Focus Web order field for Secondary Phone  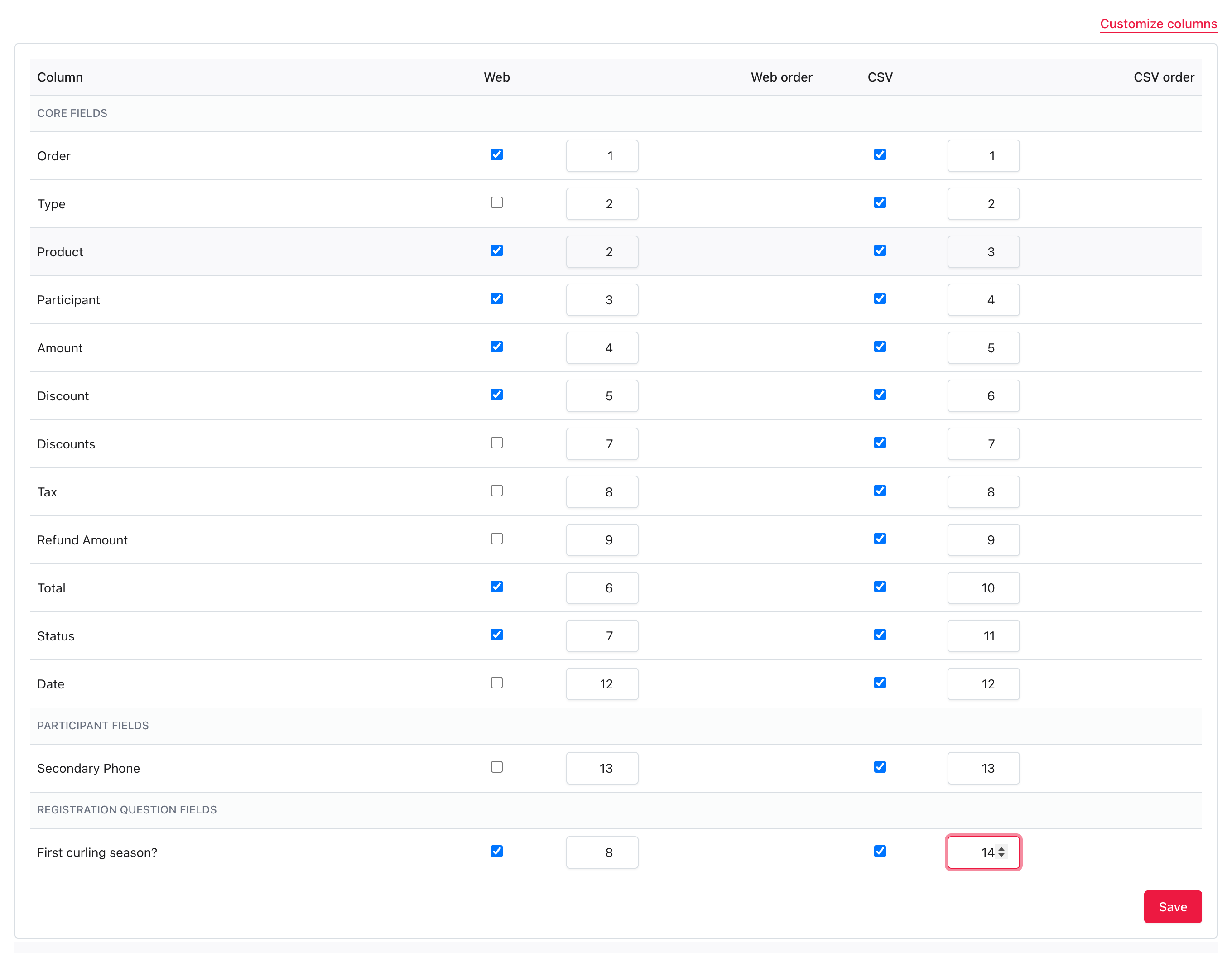coord(602,767)
